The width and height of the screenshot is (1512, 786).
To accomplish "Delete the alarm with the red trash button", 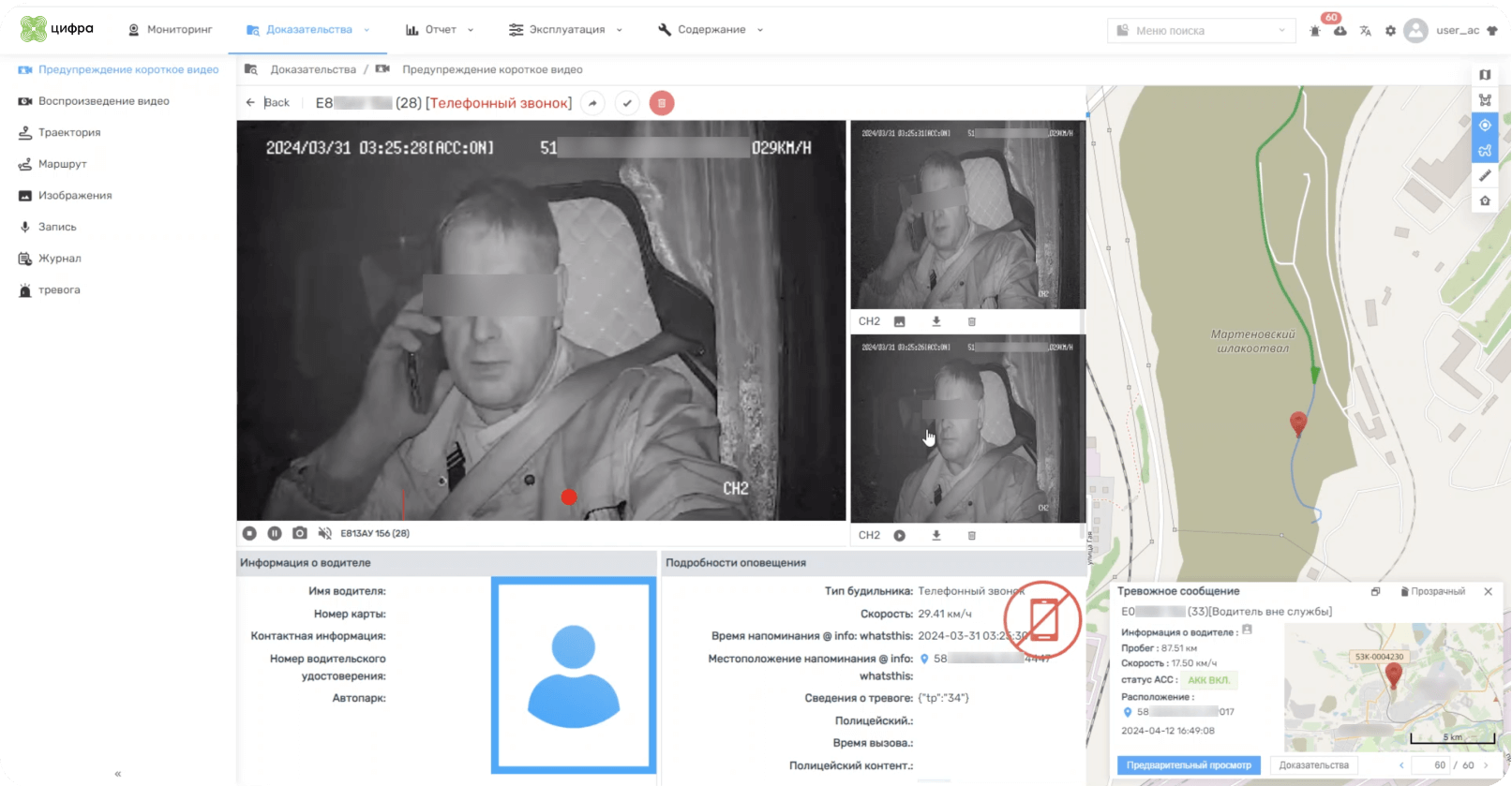I will point(662,103).
